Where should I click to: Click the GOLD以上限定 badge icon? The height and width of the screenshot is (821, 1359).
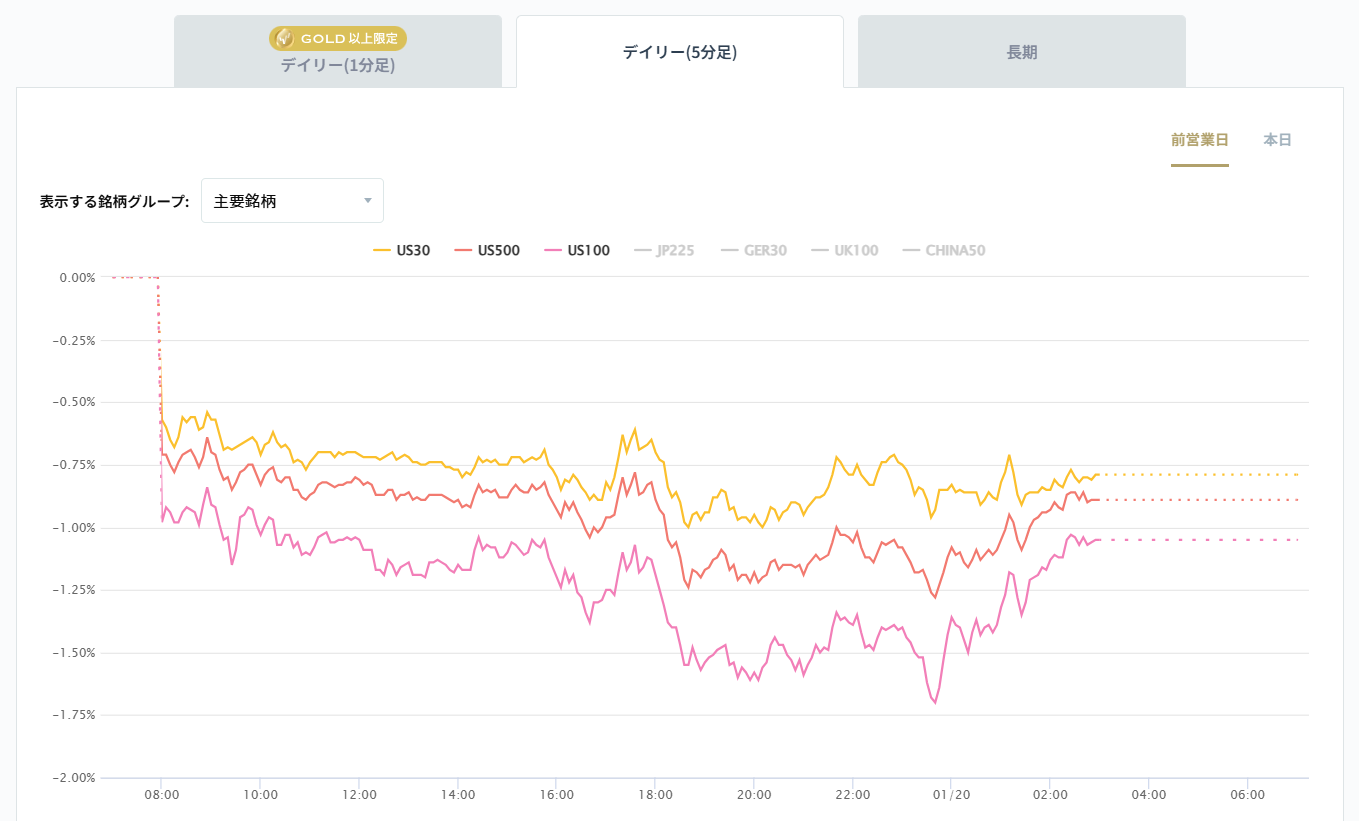(x=282, y=38)
